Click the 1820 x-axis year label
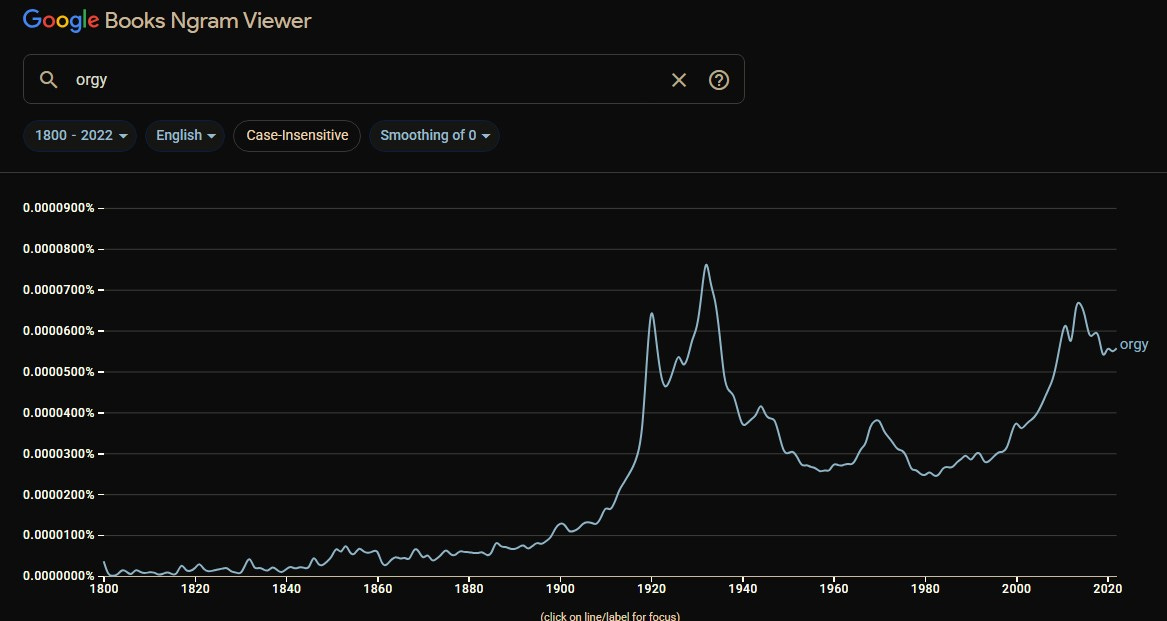This screenshot has width=1167, height=621. coord(196,588)
